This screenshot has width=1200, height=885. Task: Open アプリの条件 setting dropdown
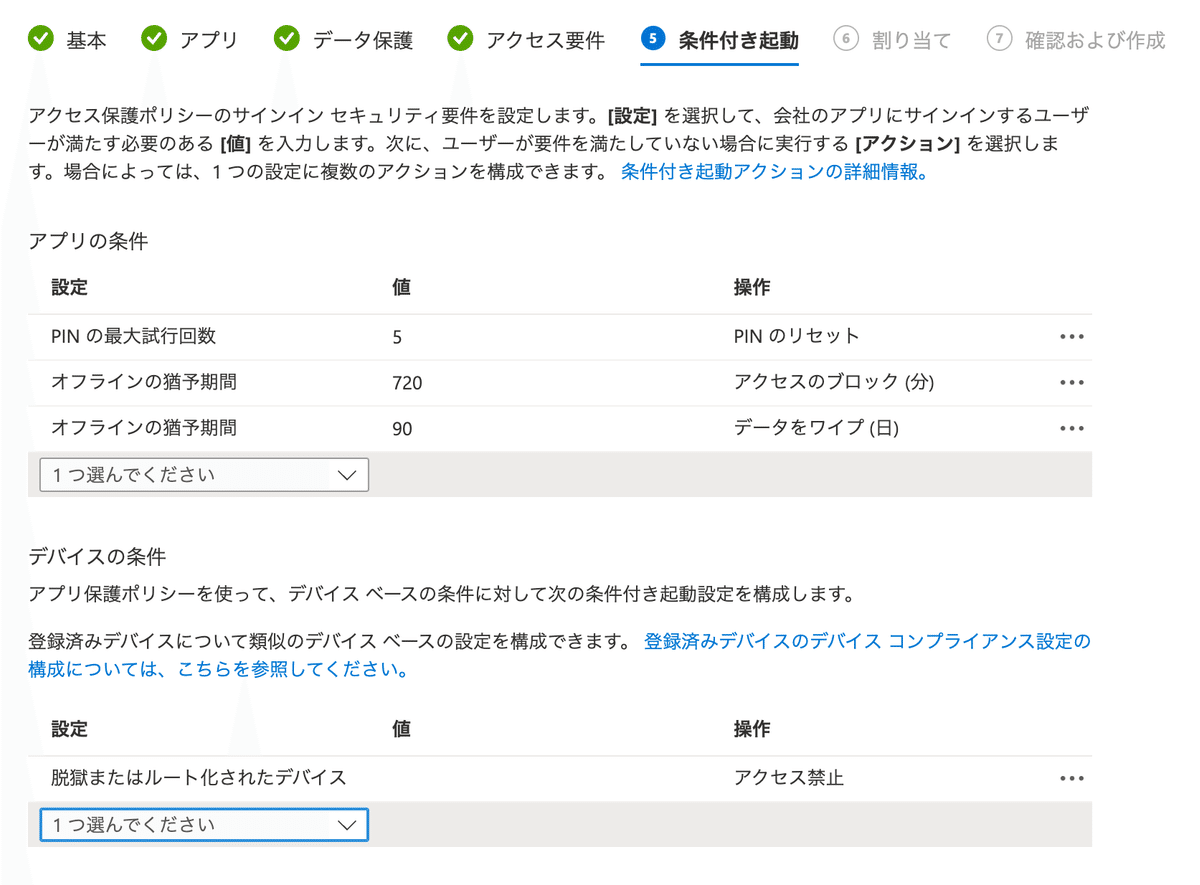[204, 475]
